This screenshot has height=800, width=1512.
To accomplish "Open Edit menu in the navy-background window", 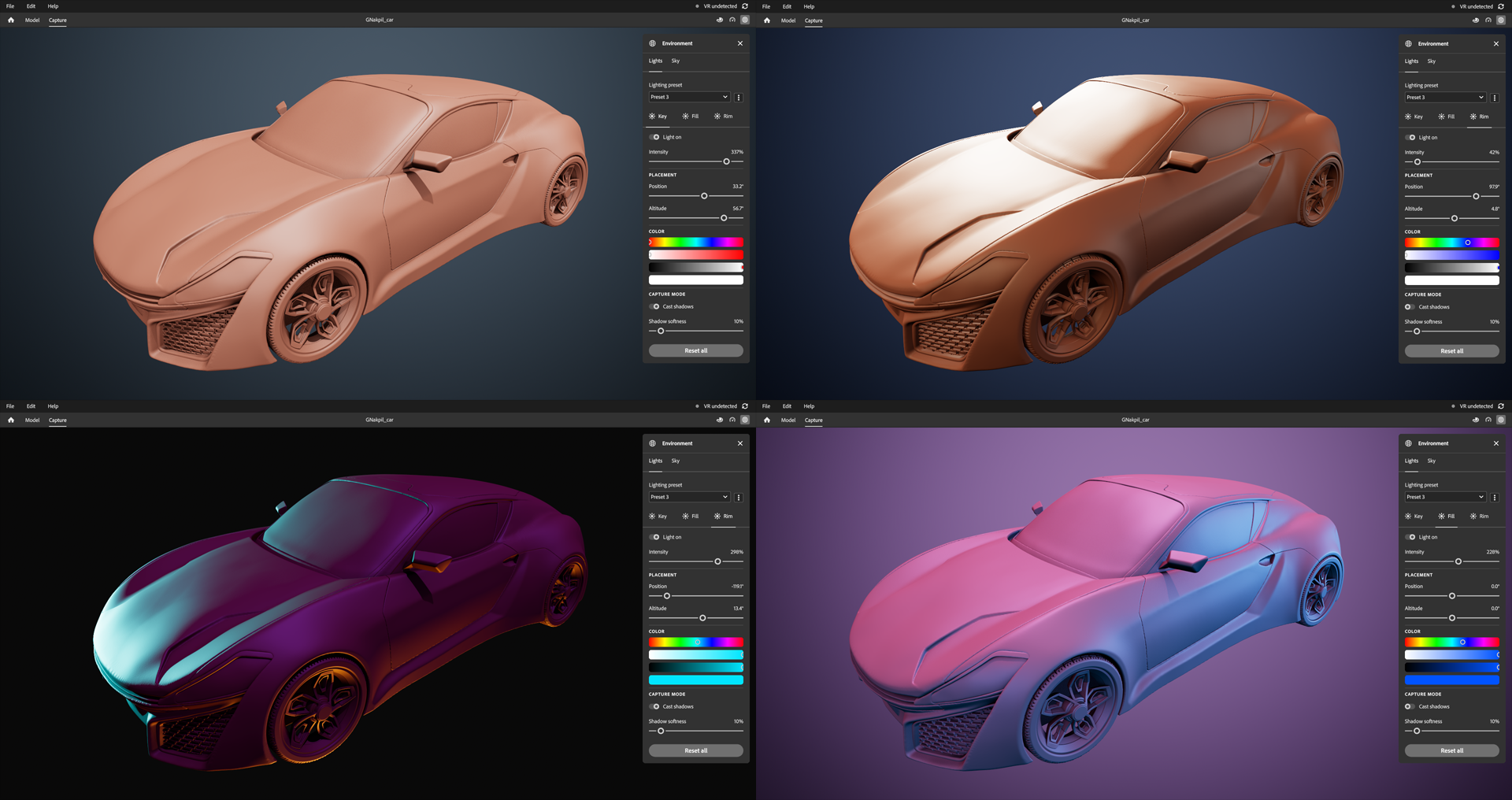I will [787, 6].
